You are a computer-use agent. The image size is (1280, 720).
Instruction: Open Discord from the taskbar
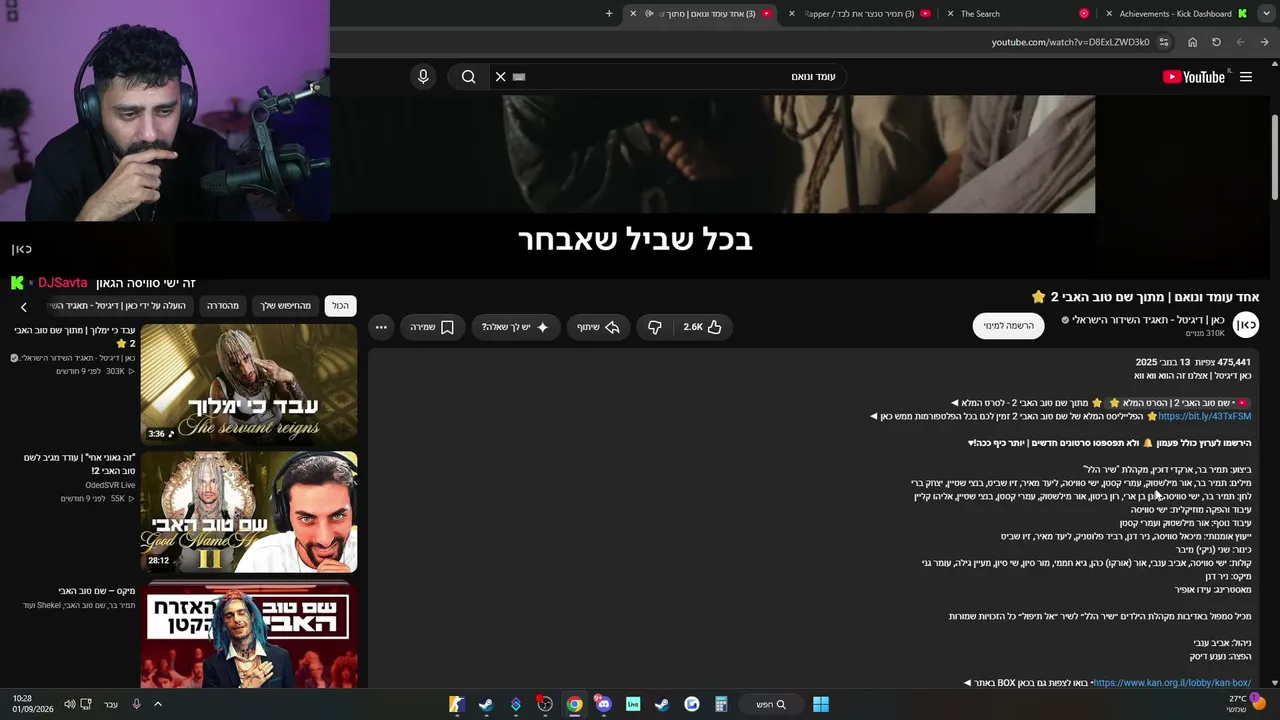point(603,704)
